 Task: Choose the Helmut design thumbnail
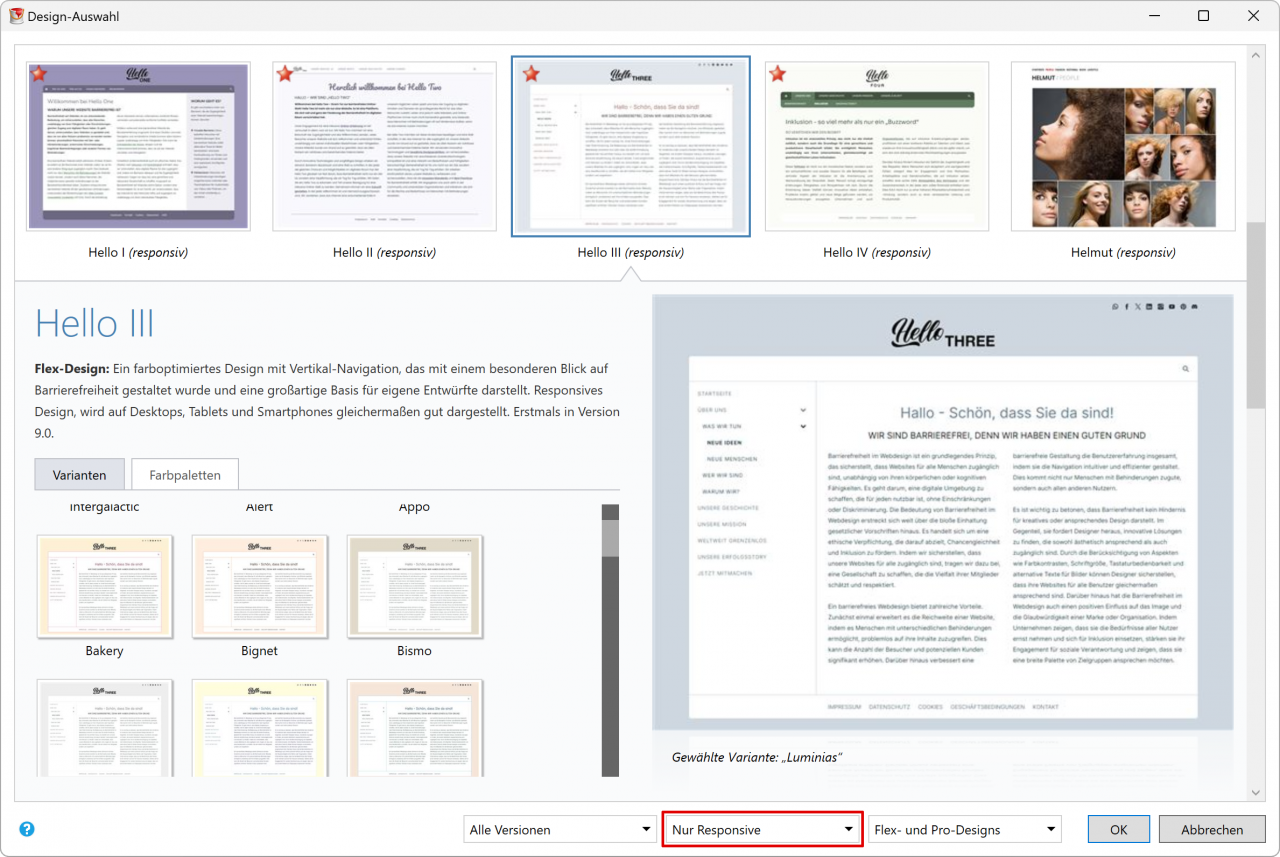click(1122, 146)
